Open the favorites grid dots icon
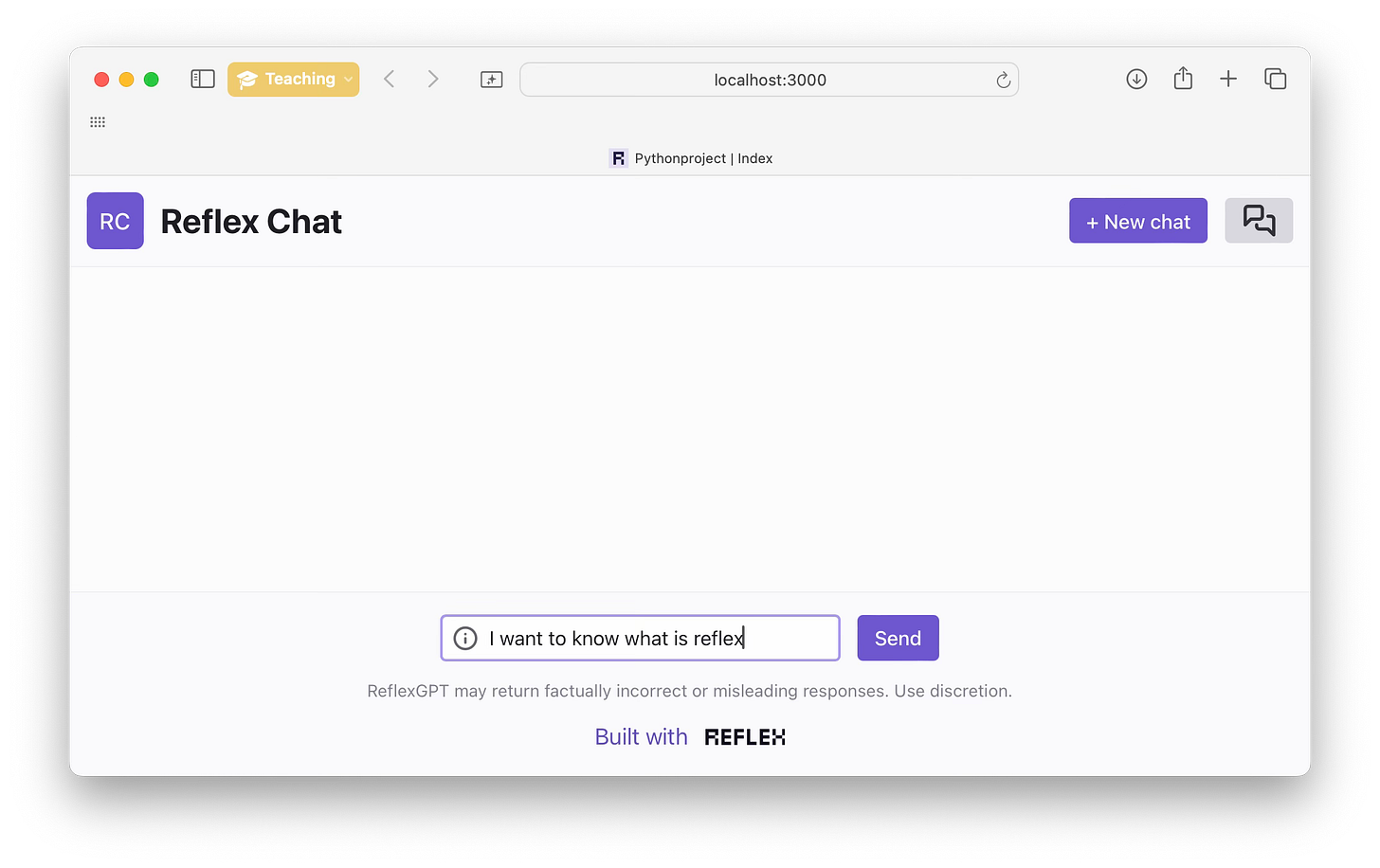The height and width of the screenshot is (868, 1380). (98, 122)
